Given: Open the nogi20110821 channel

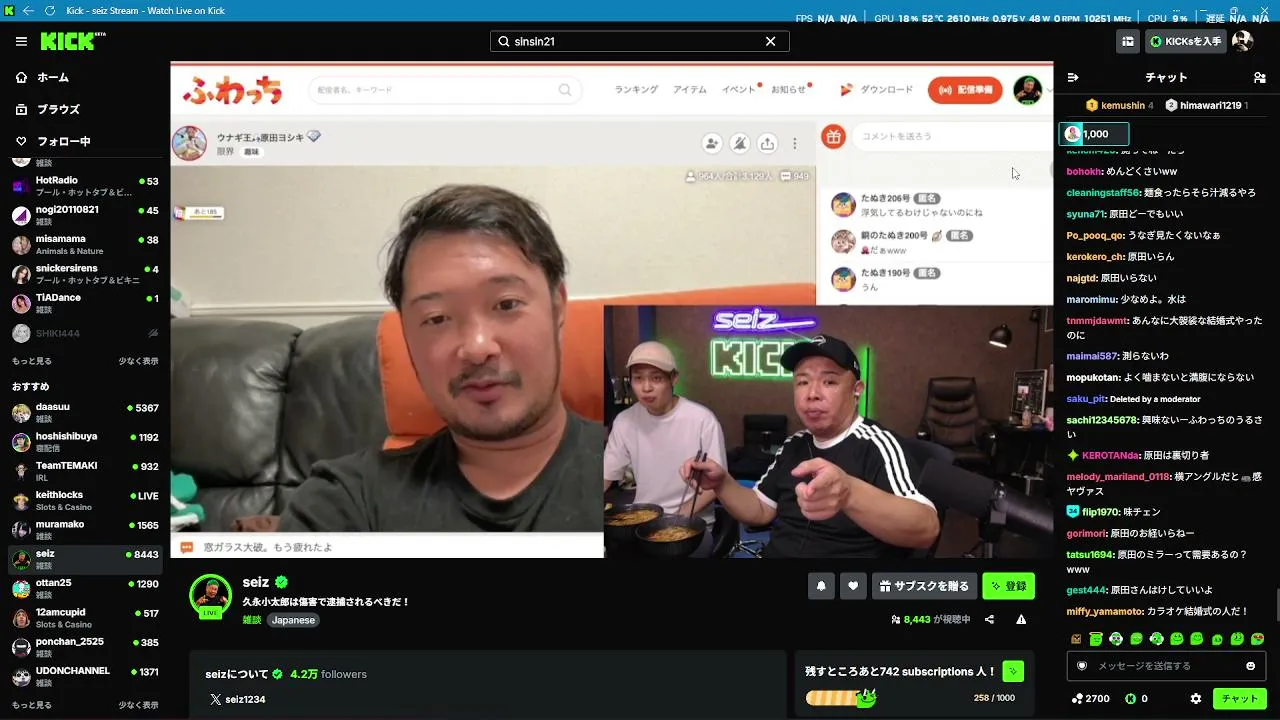Looking at the screenshot, I should (85, 215).
